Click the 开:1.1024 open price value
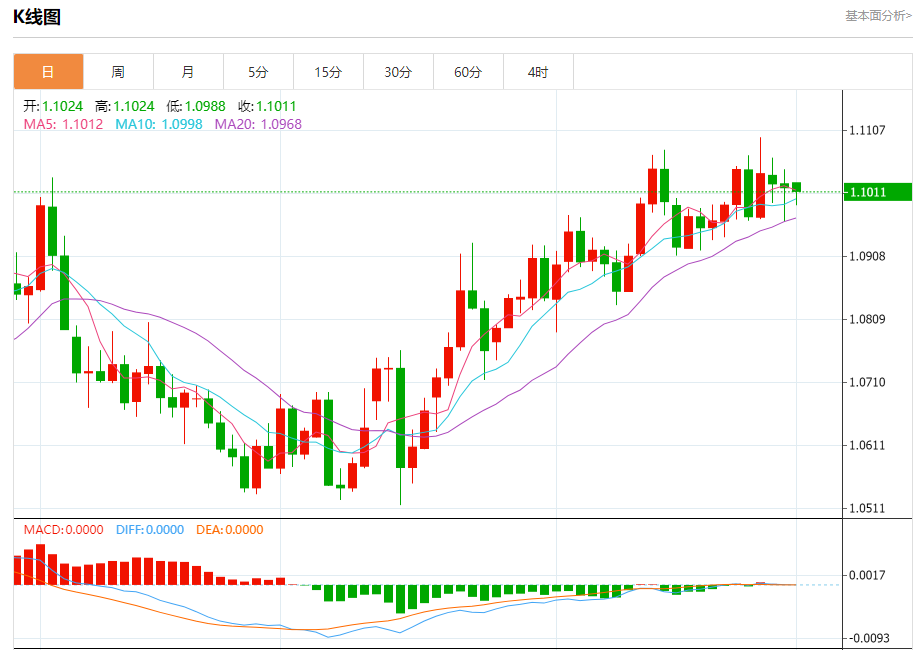This screenshot has height=650, width=919. (x=53, y=106)
